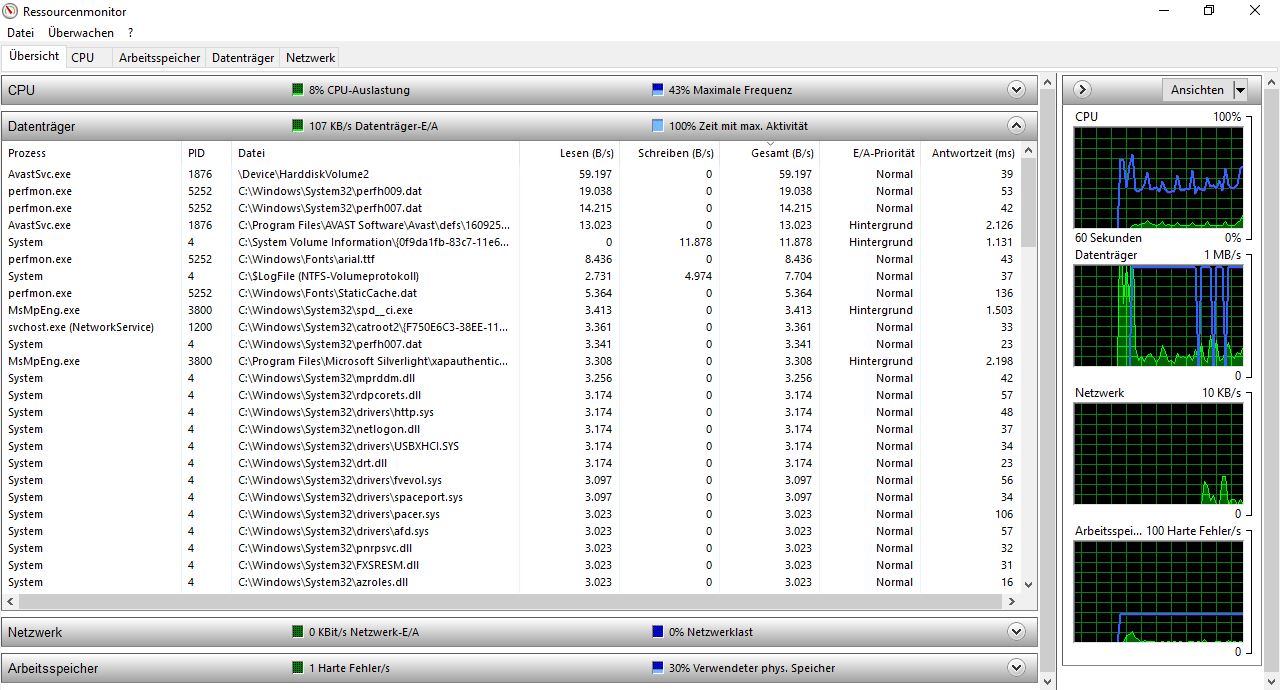Click the StaticCache.dat file entry
Image resolution: width=1280 pixels, height=690 pixels.
[327, 293]
